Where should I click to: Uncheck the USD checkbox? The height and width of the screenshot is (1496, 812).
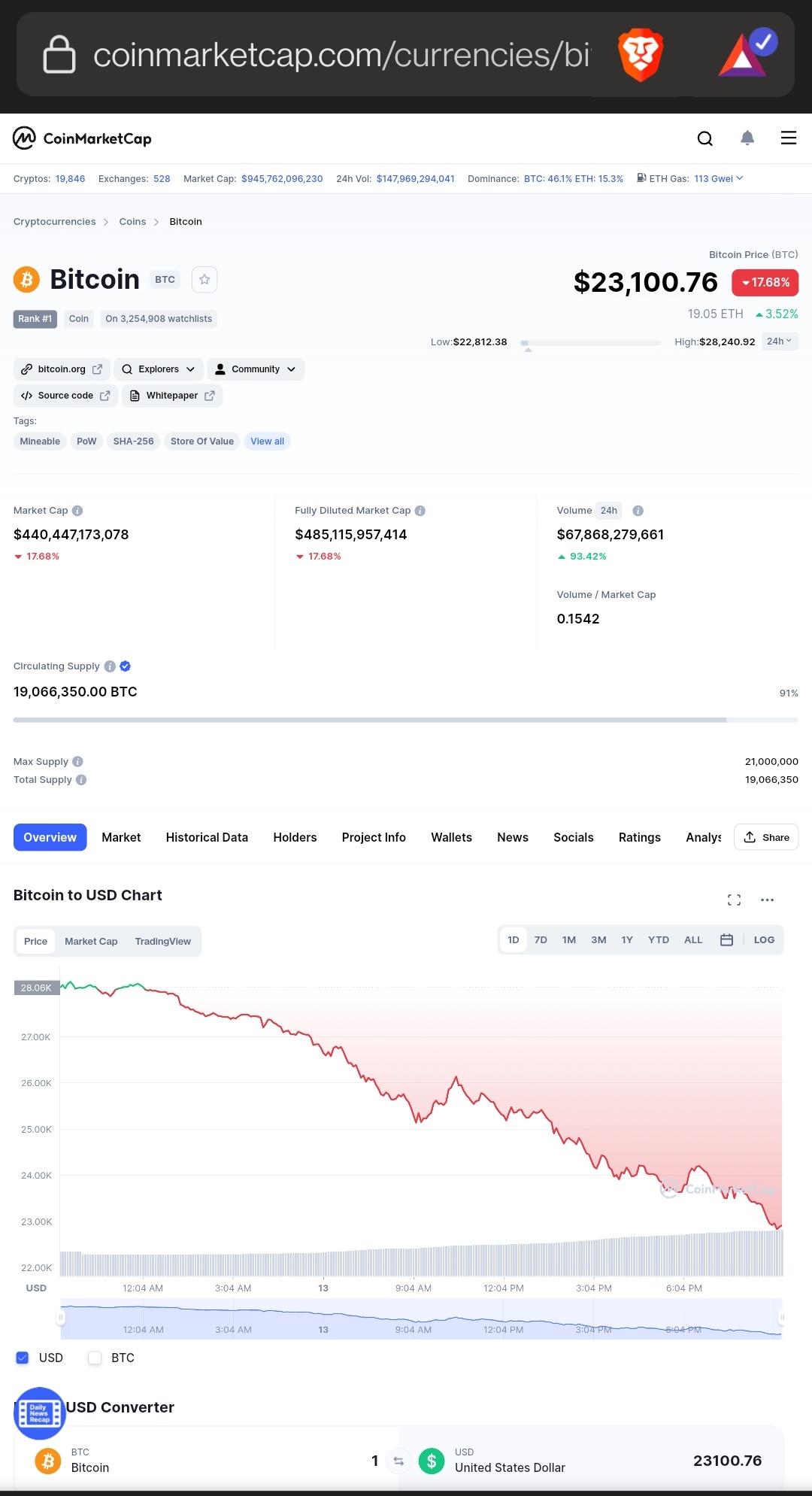tap(23, 1358)
